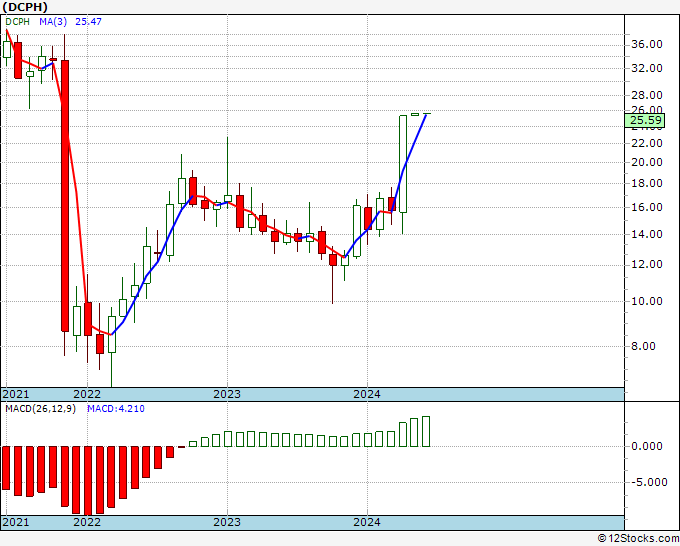Viewport: 680px width, 546px height.
Task: Click the 10.00 price axis label
Action: click(x=647, y=301)
